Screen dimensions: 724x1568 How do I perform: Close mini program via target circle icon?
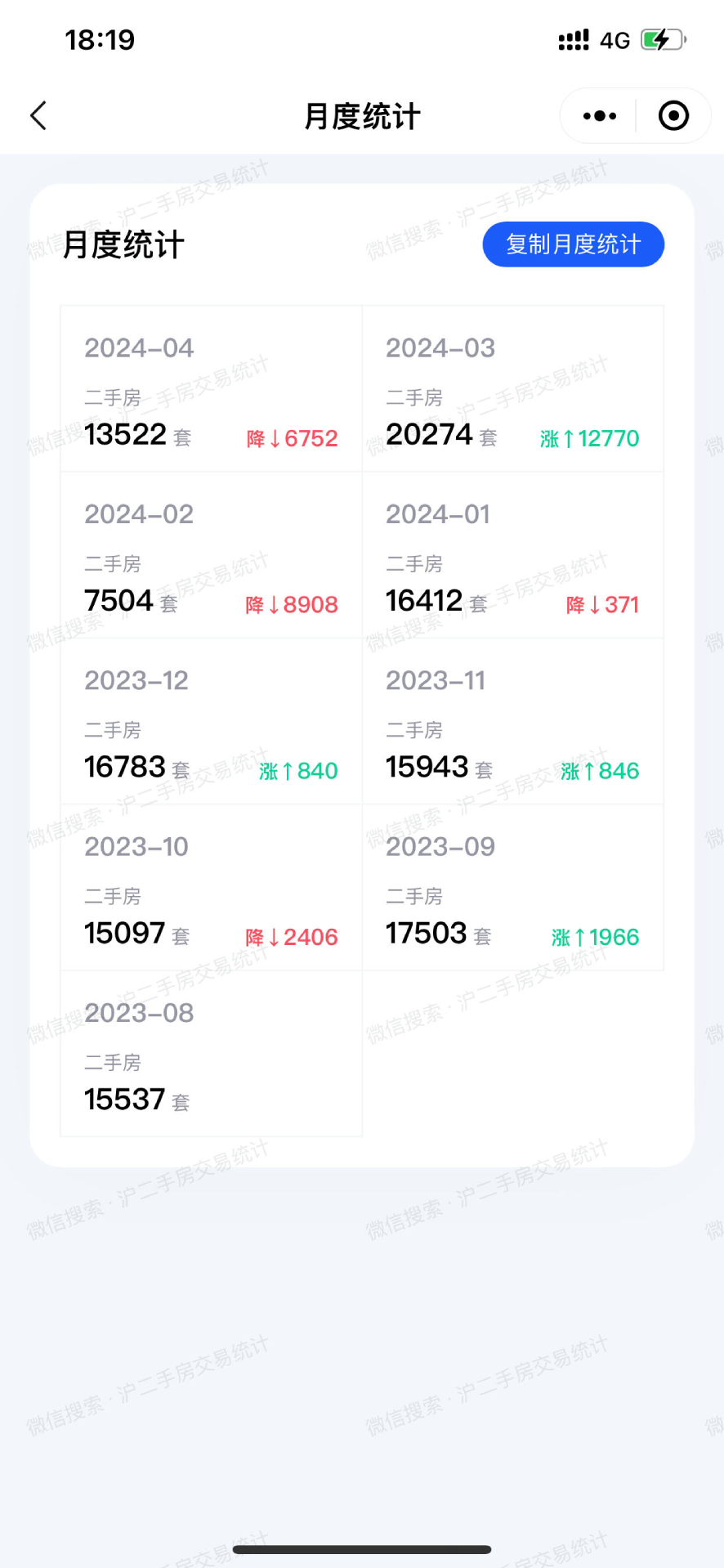(x=673, y=116)
